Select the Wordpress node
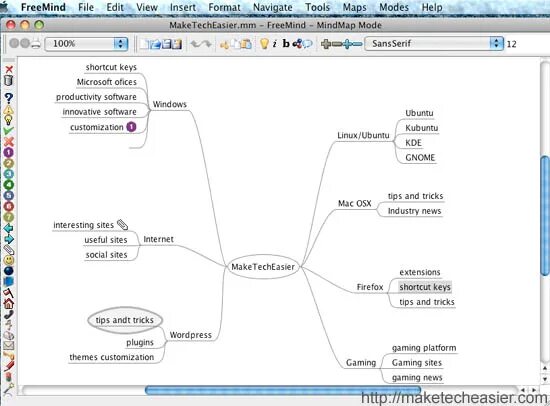The height and width of the screenshot is (406, 550). click(x=191, y=335)
